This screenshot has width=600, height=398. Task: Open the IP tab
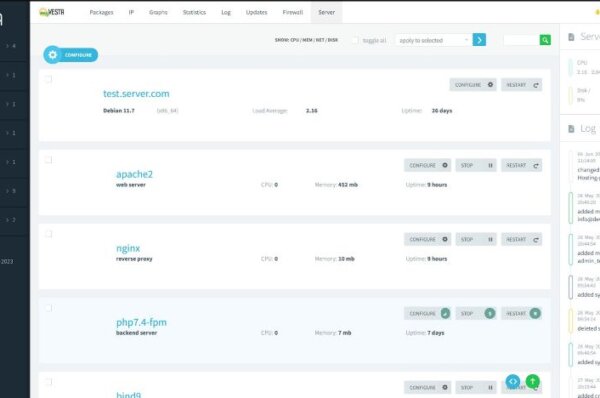point(131,12)
